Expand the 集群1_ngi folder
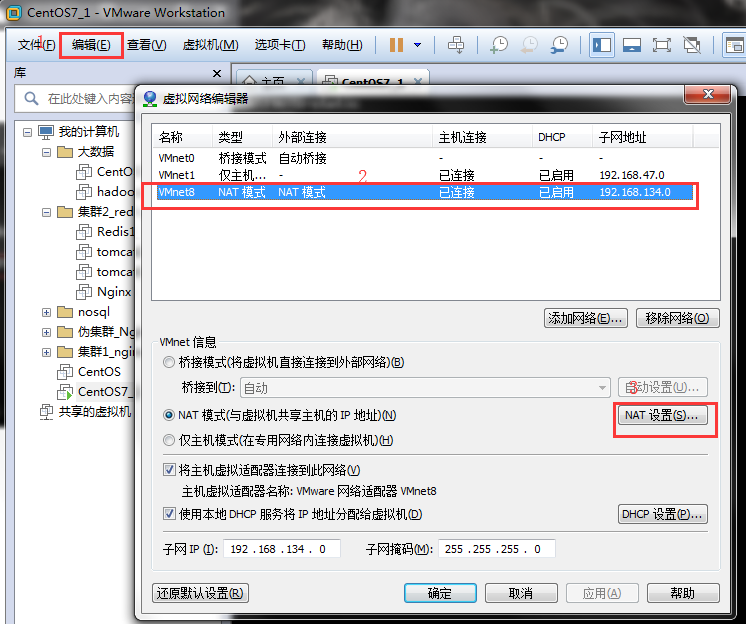Viewport: 746px width, 624px height. 46,352
